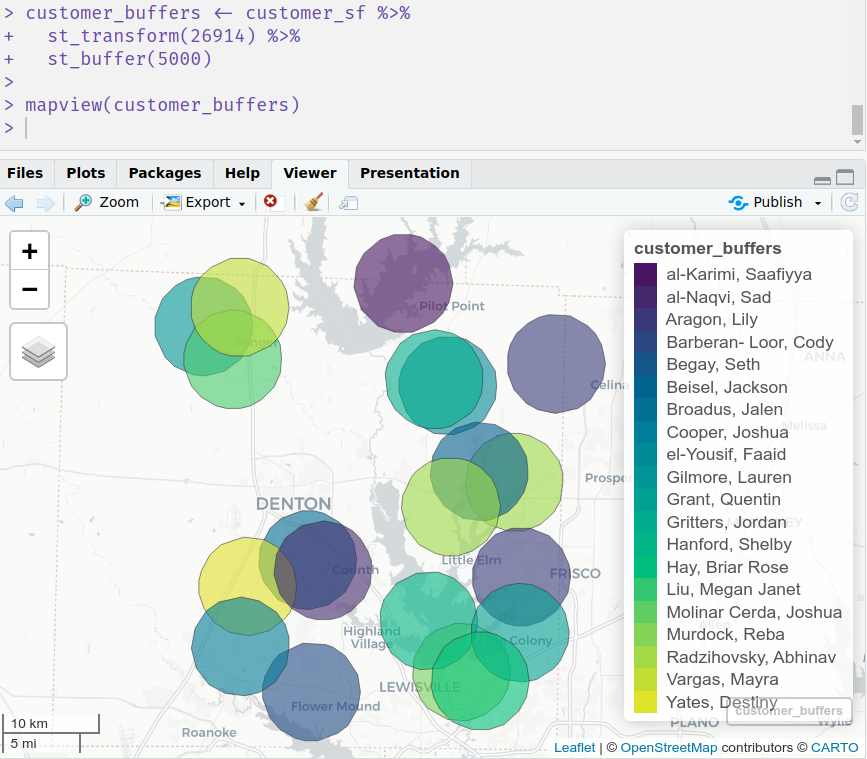Switch to the Files tab

25,173
